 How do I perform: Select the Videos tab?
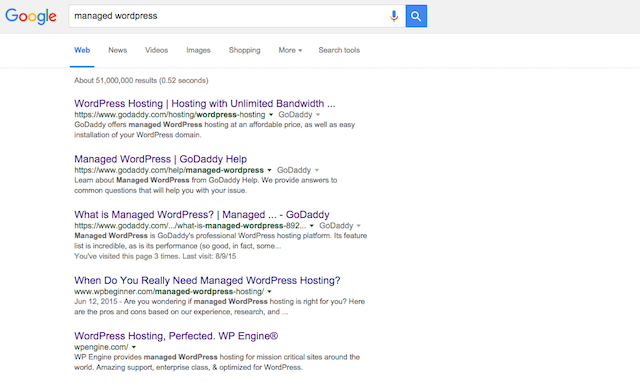156,50
